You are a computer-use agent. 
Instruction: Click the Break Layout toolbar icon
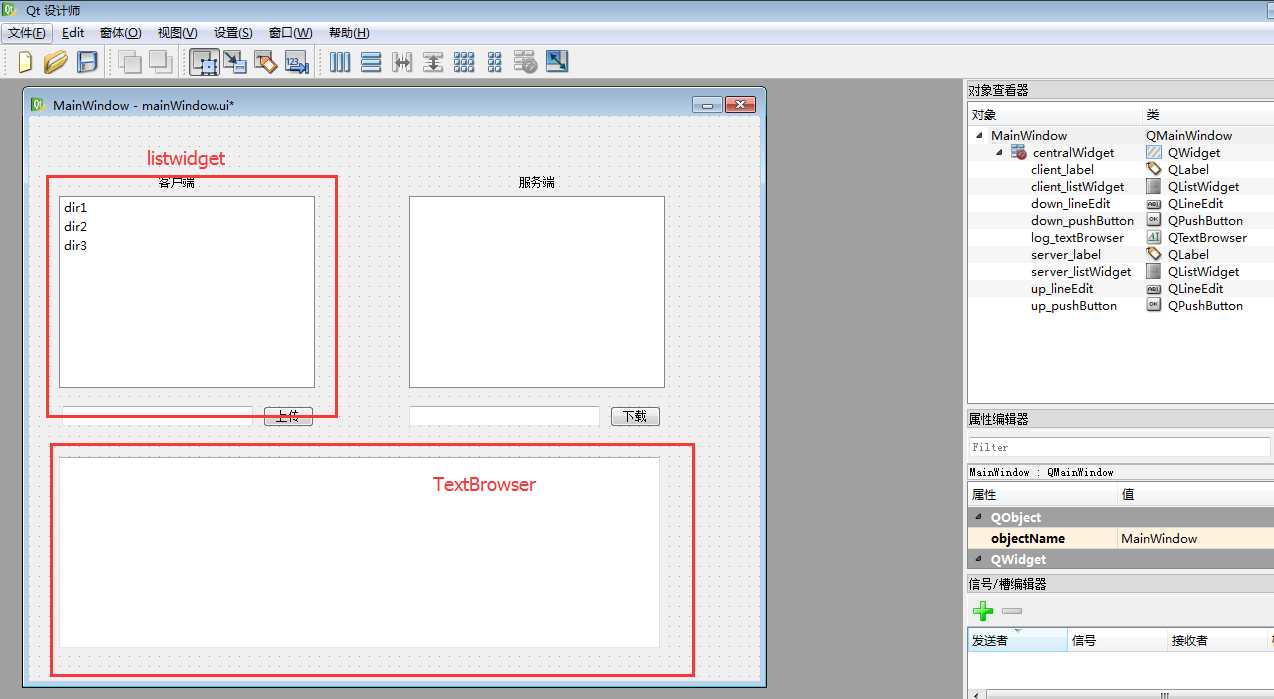[x=526, y=62]
